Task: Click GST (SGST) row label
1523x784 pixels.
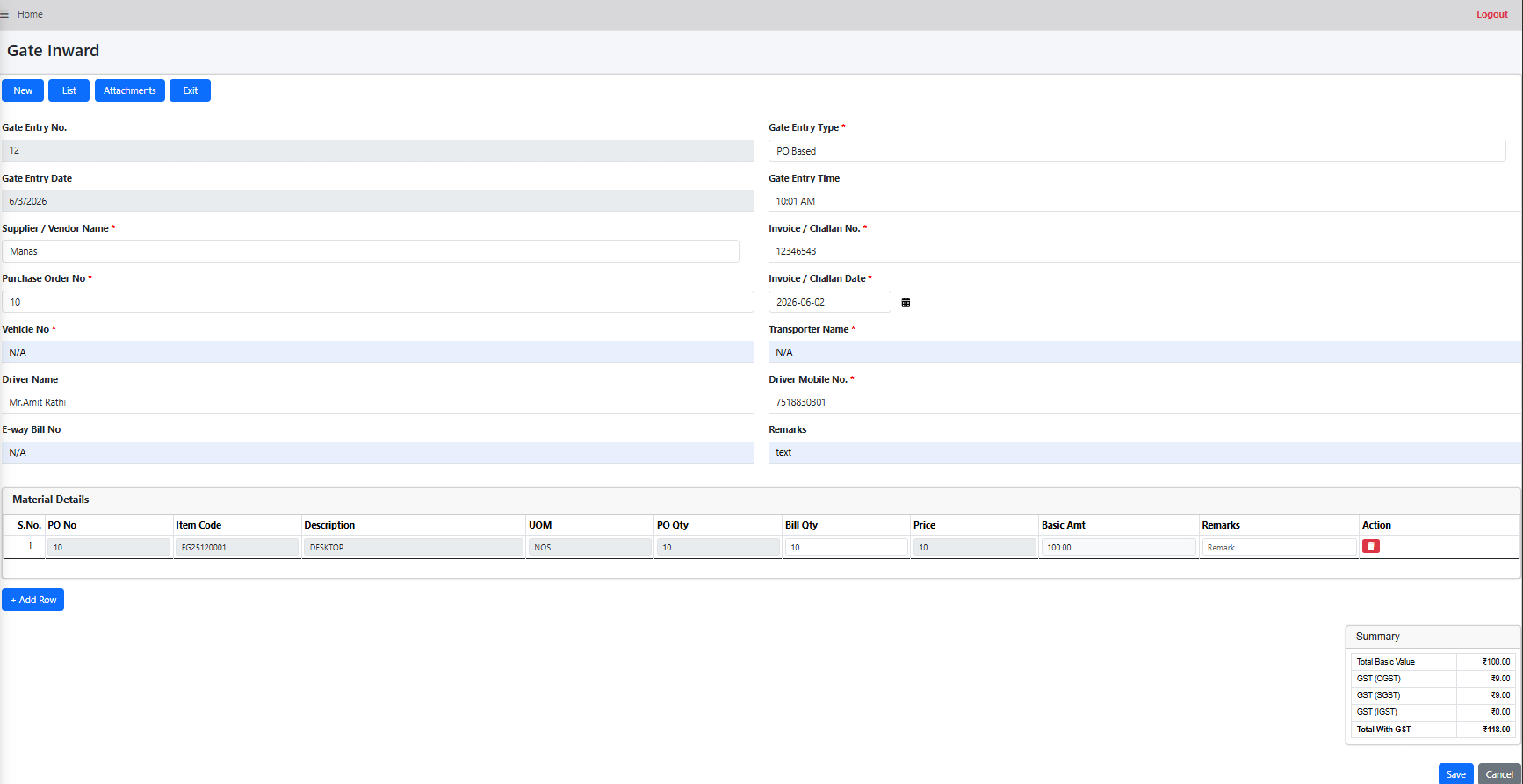Action: point(1378,695)
